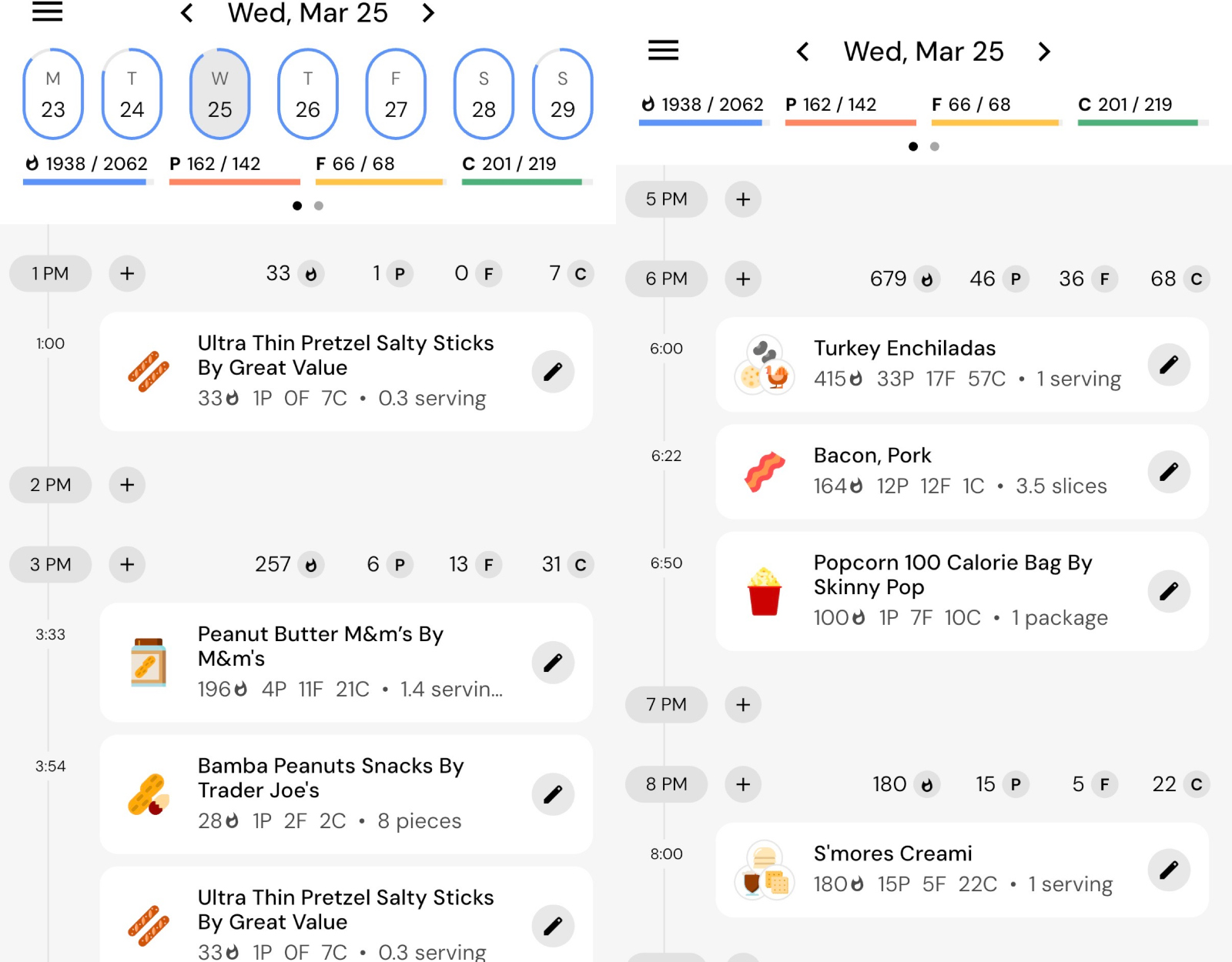Image resolution: width=1232 pixels, height=962 pixels.
Task: Add a food at 2 PM
Action: [x=126, y=485]
